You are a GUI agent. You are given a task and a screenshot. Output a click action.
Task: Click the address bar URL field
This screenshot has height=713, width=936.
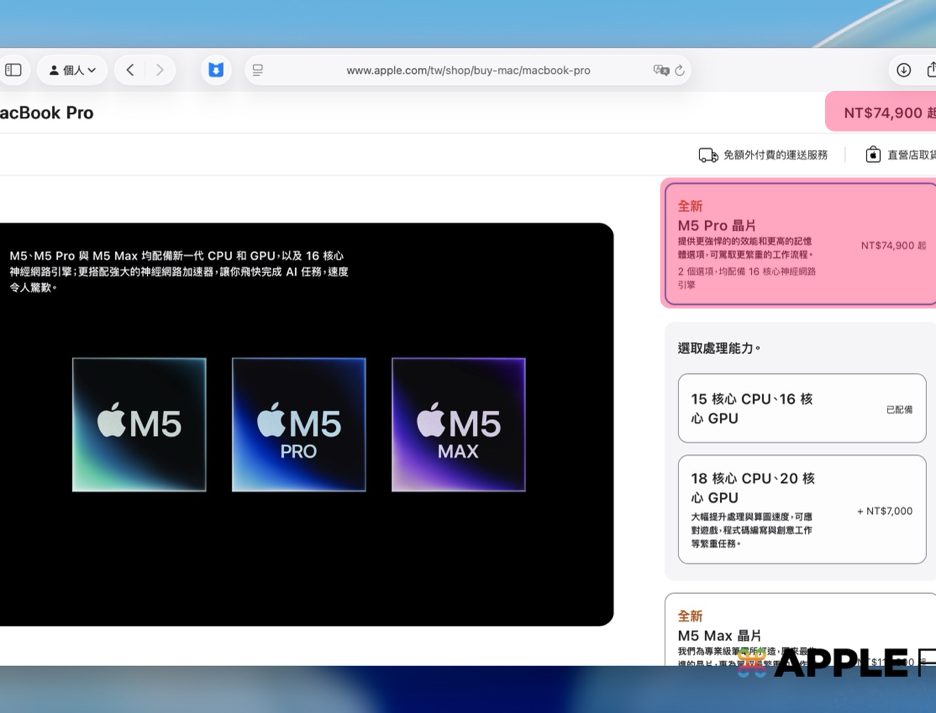tap(467, 70)
